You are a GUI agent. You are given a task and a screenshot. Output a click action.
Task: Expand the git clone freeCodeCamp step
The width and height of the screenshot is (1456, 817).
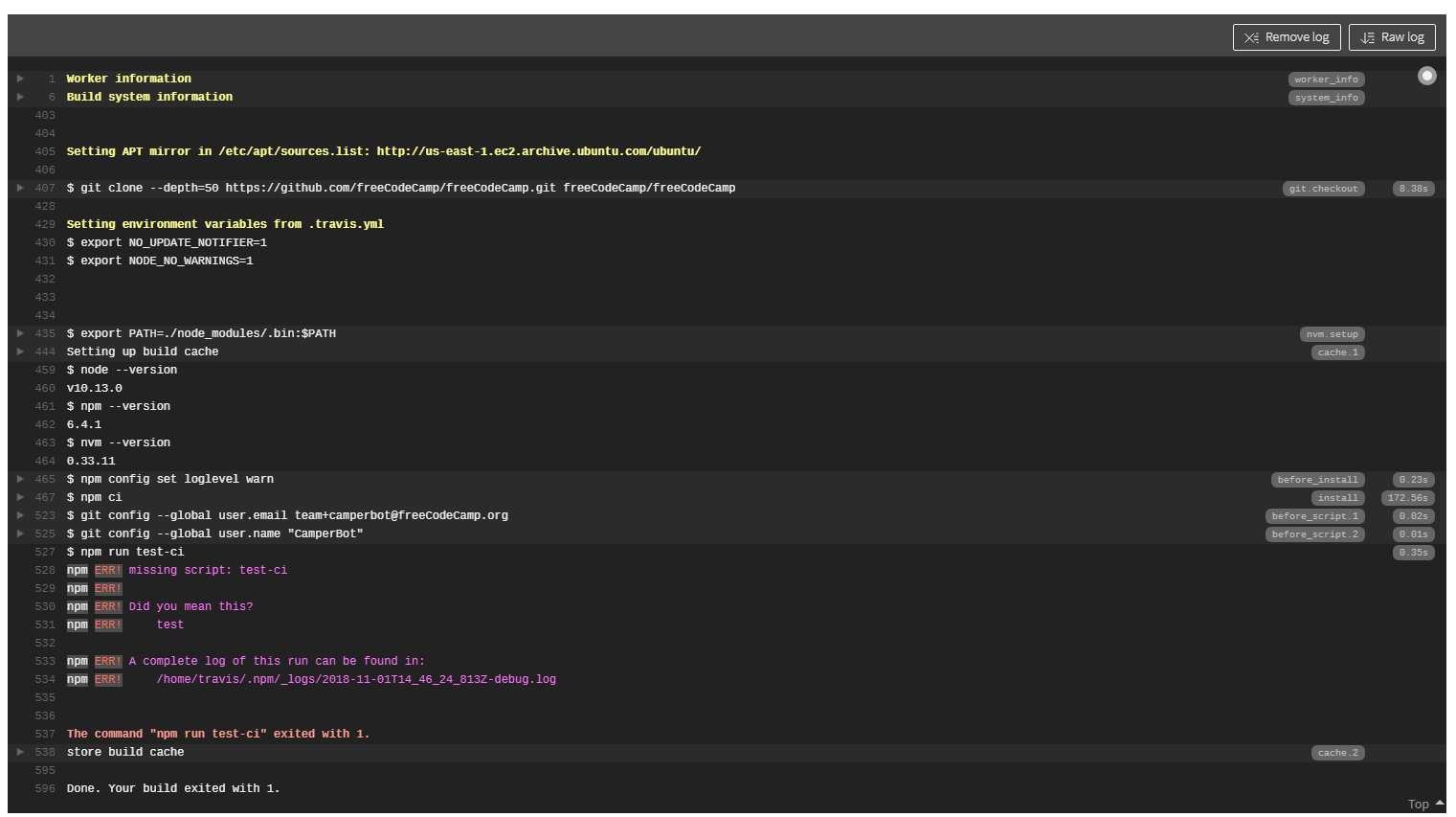click(x=20, y=188)
